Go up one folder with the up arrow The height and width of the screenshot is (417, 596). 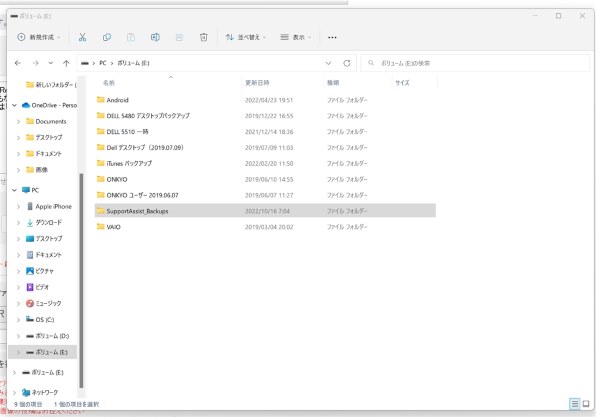(66, 63)
